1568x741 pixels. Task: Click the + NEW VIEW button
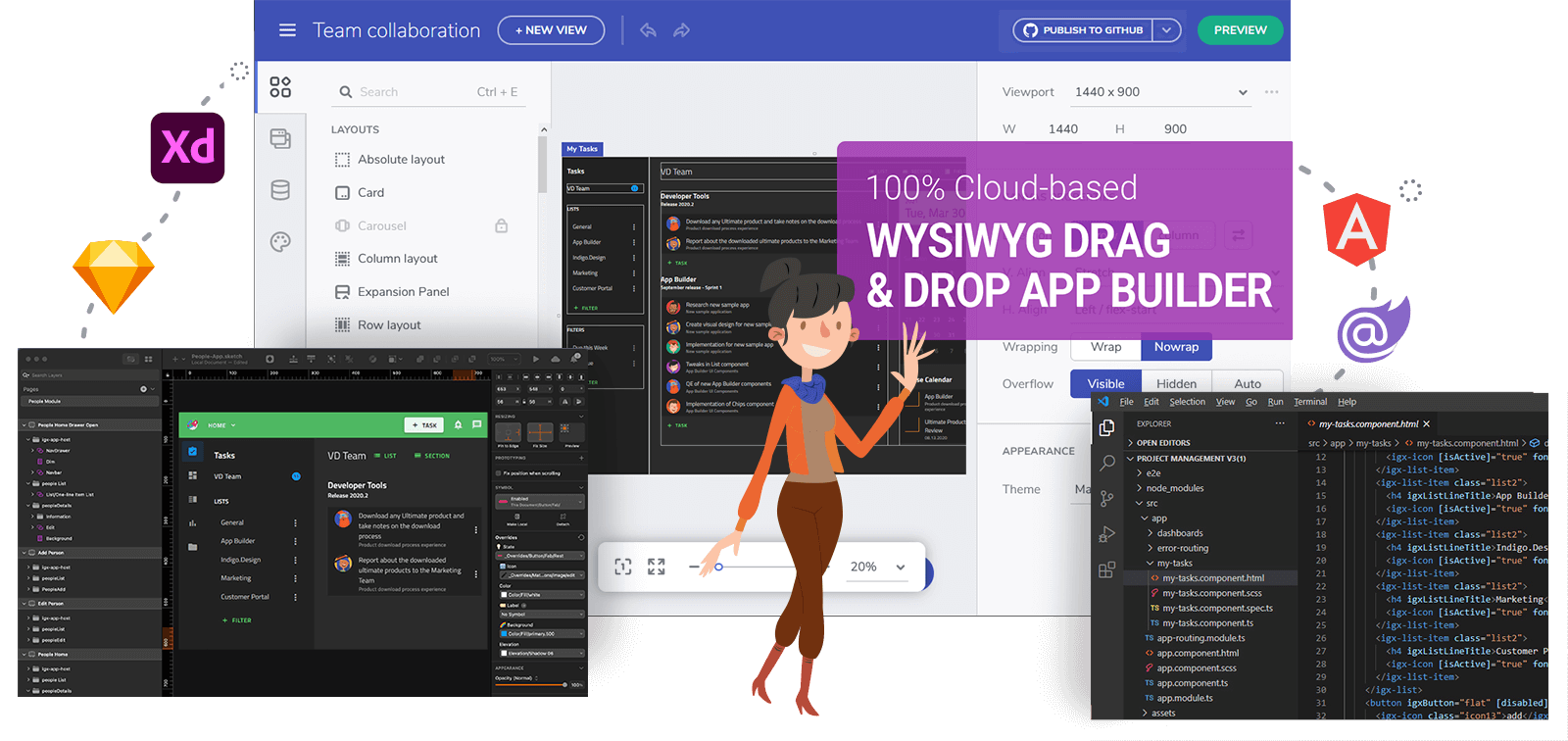[x=551, y=30]
